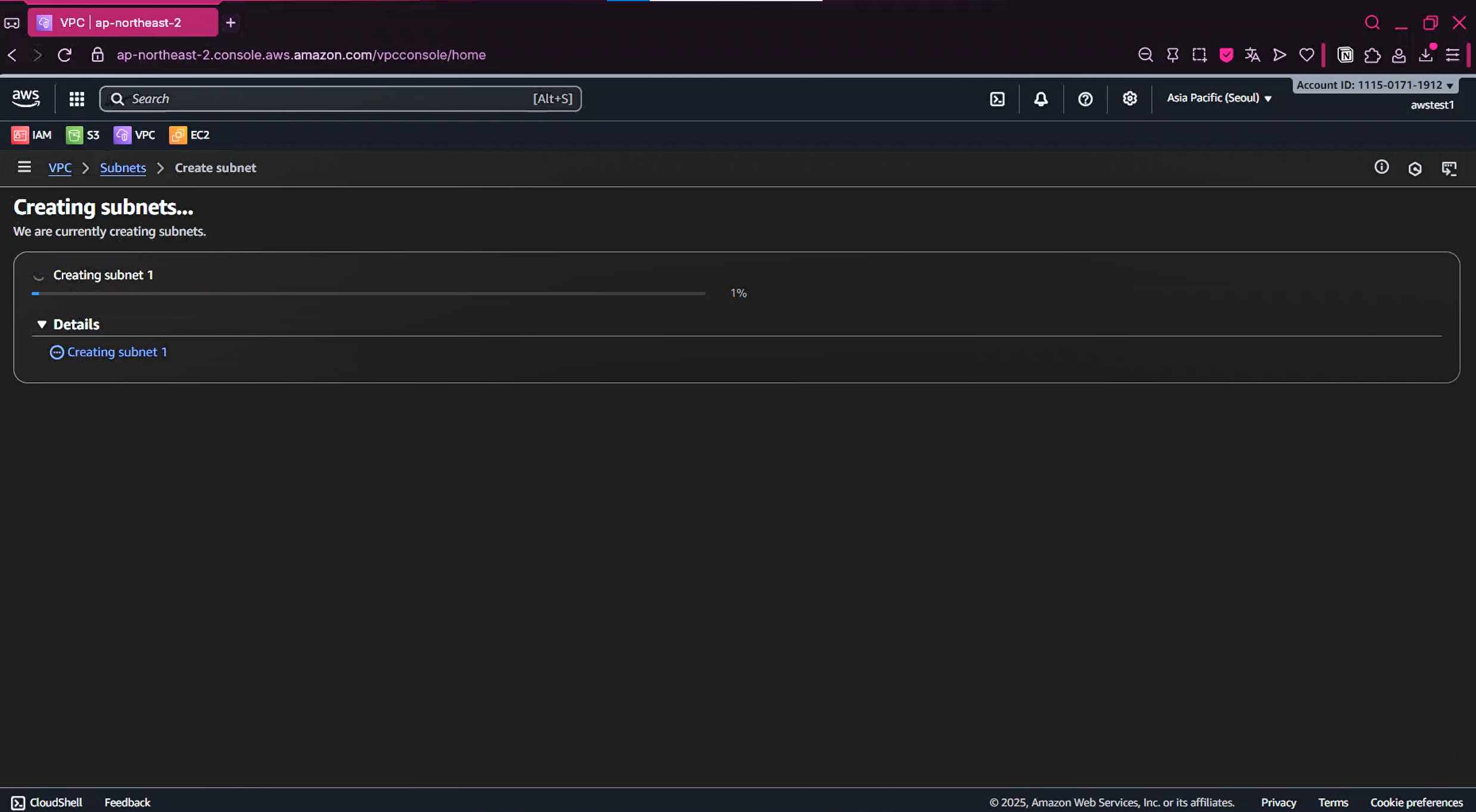Click the VPC breadcrumb link
This screenshot has height=812, width=1476.
[x=60, y=168]
